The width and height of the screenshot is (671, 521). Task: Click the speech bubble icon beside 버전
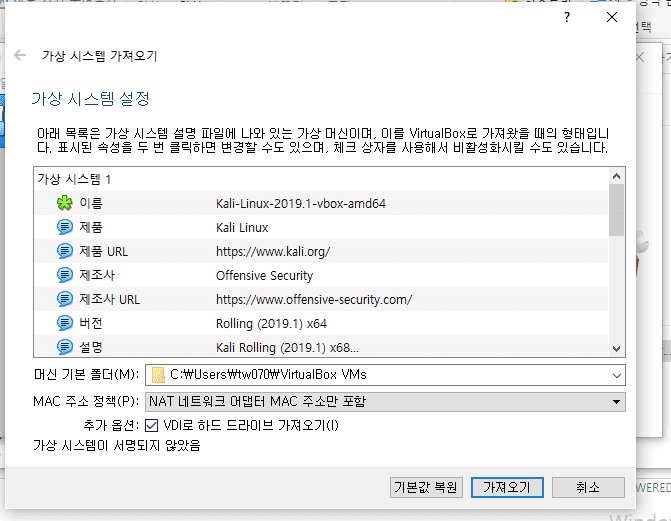point(65,323)
